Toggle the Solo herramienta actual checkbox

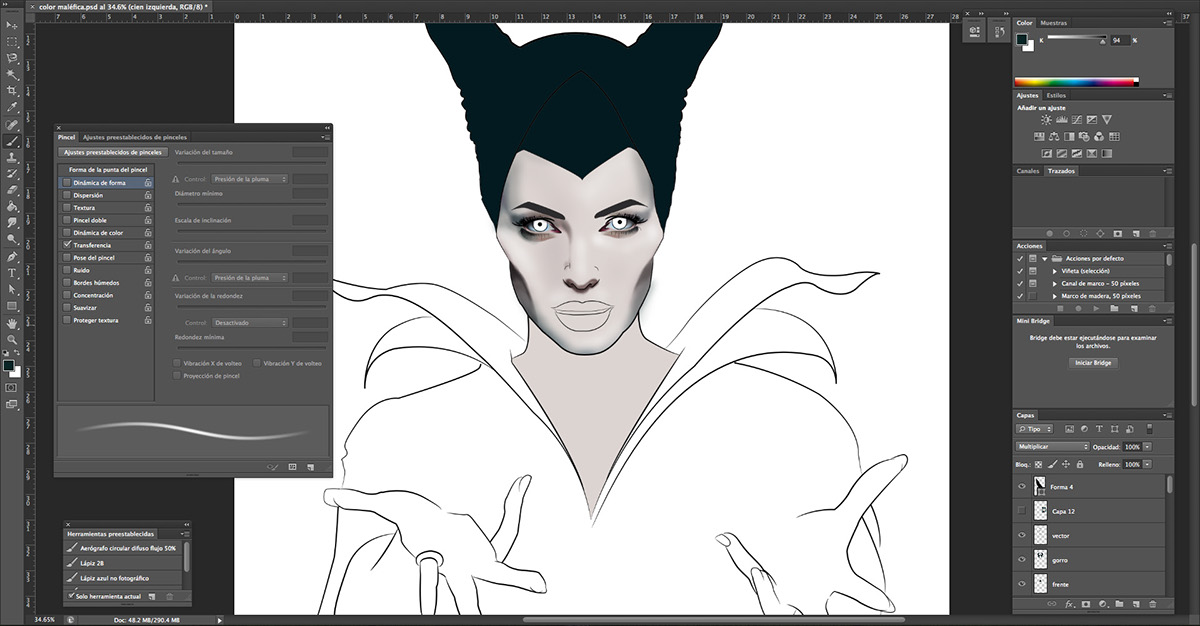tap(70, 596)
